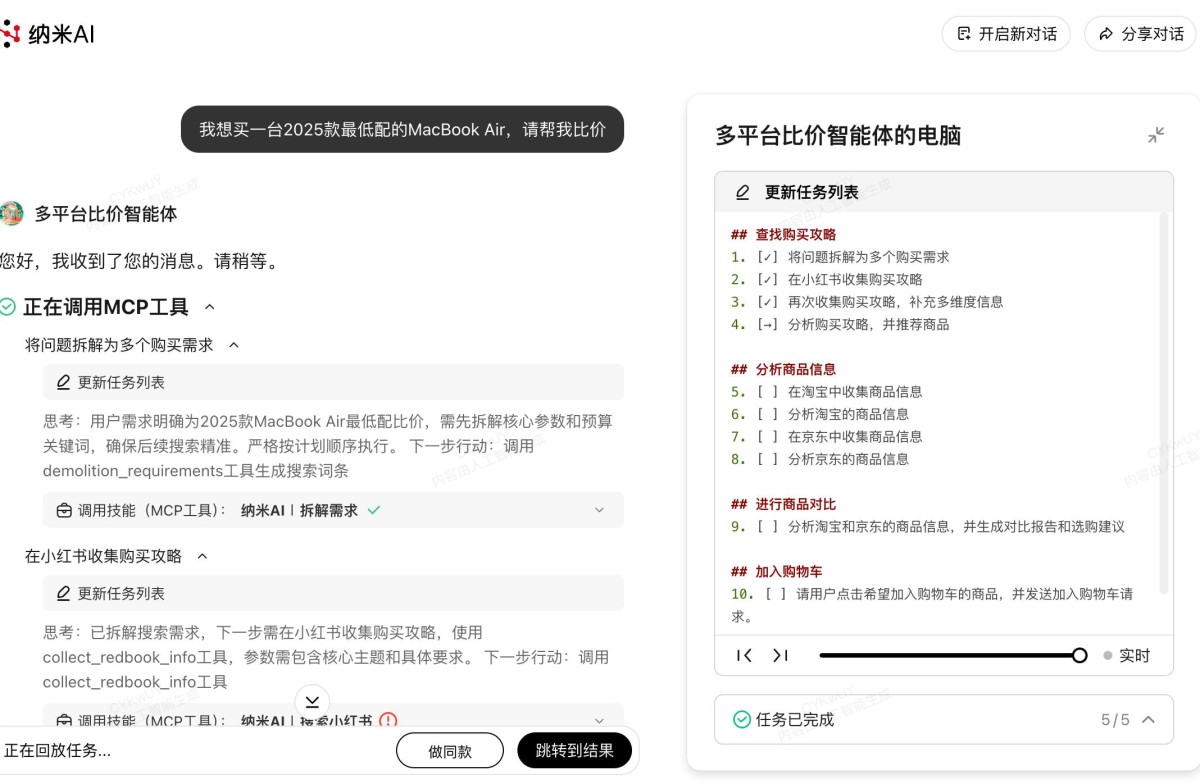Image resolution: width=1200 pixels, height=784 pixels.
Task: Click the replay progress slider handle
Action: 1079,655
